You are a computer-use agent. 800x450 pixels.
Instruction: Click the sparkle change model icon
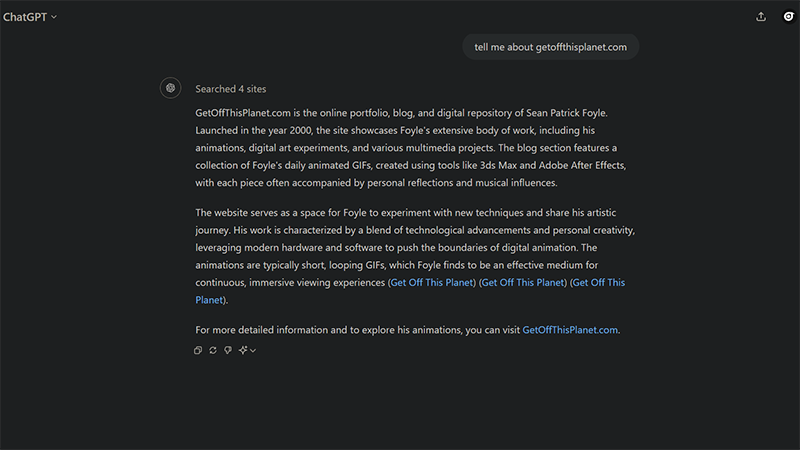coord(243,350)
